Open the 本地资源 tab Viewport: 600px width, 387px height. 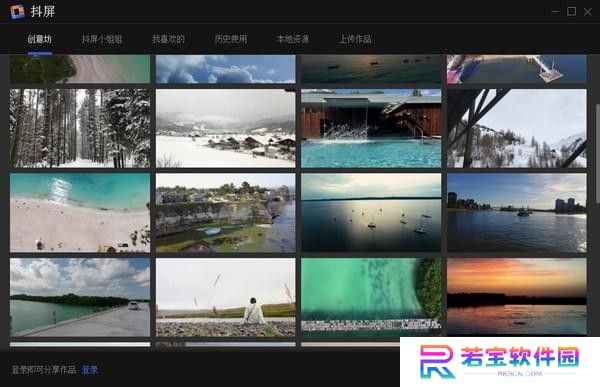293,39
